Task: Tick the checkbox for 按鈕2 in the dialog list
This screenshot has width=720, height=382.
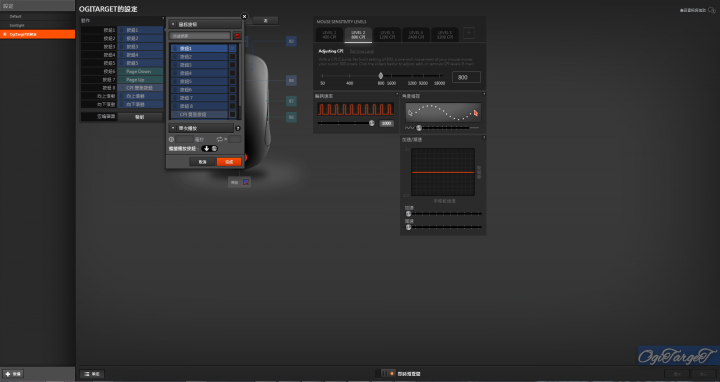Action: coord(232,56)
